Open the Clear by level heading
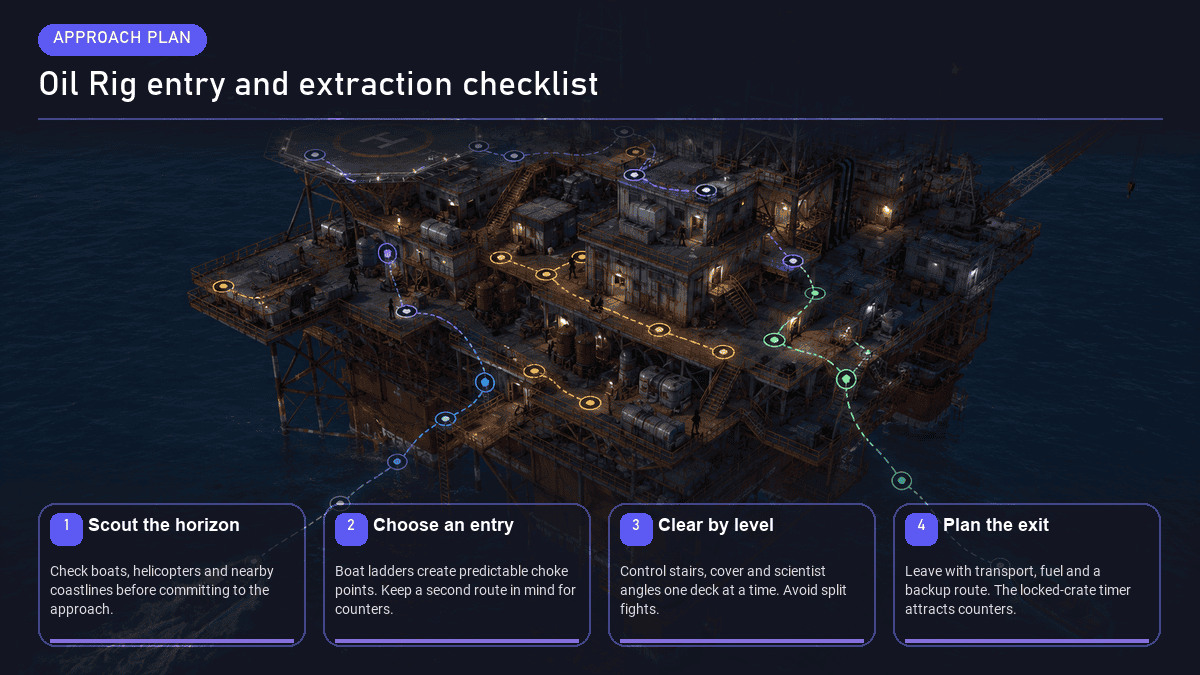This screenshot has height=675, width=1200. click(716, 525)
